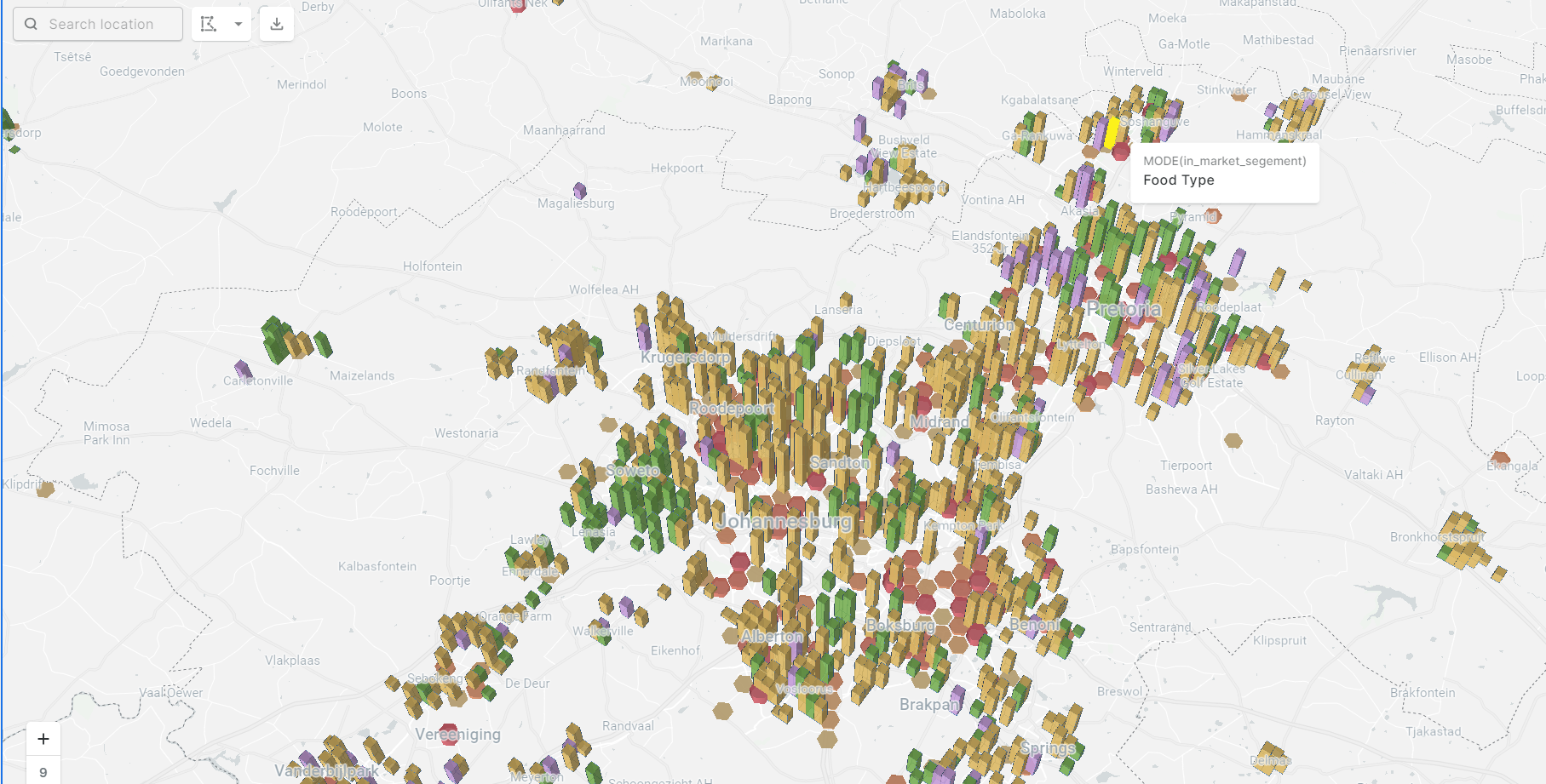Zoom in with the plus button
Viewport: 1546px width, 784px height.
[x=43, y=739]
